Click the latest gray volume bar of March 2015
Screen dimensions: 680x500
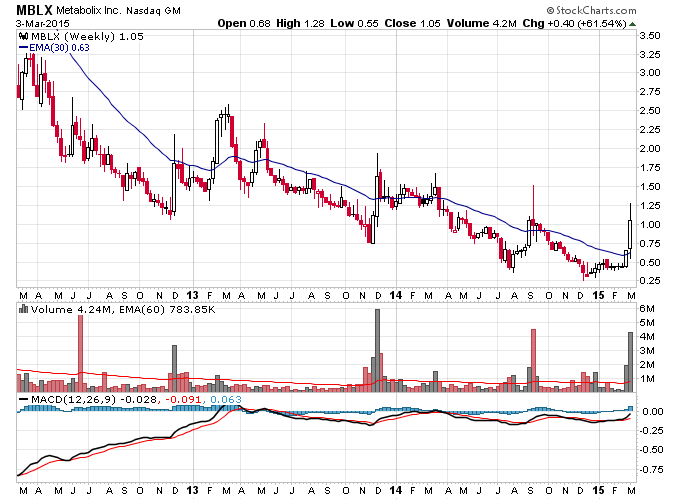pos(631,362)
